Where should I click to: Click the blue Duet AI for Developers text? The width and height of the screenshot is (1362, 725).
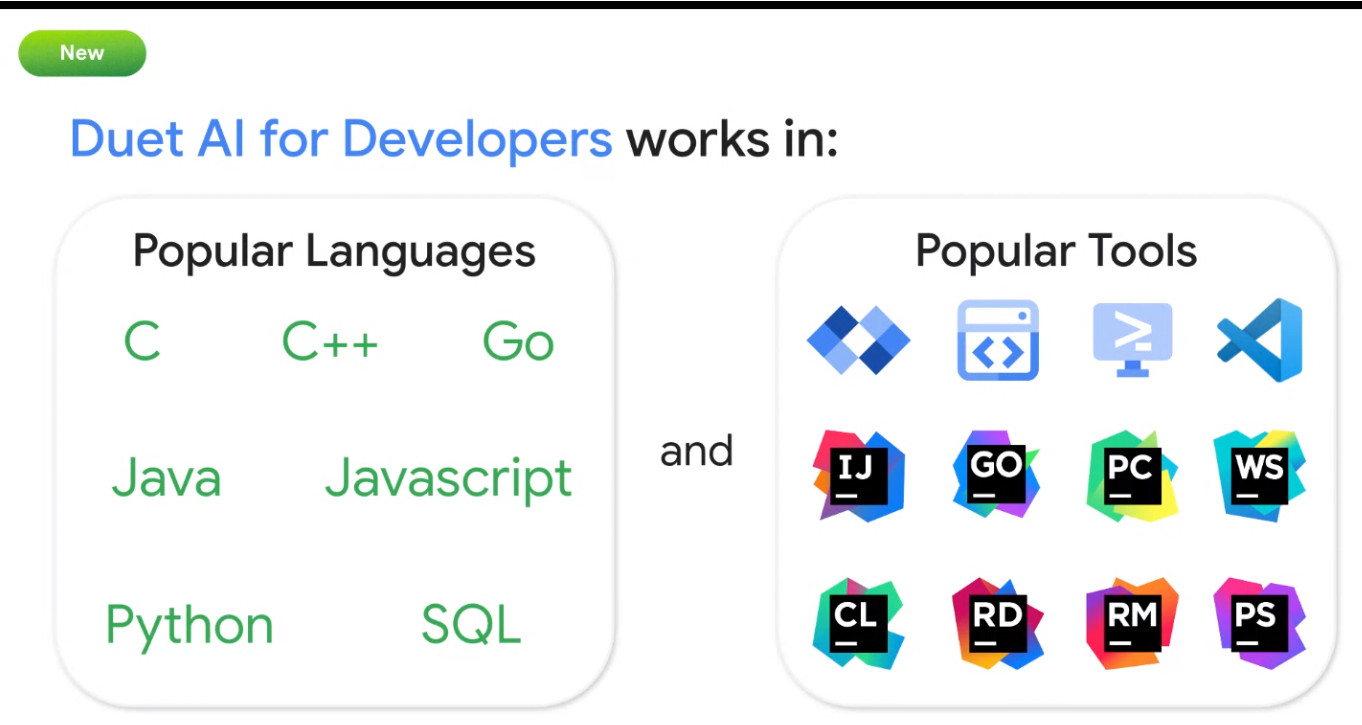click(341, 140)
